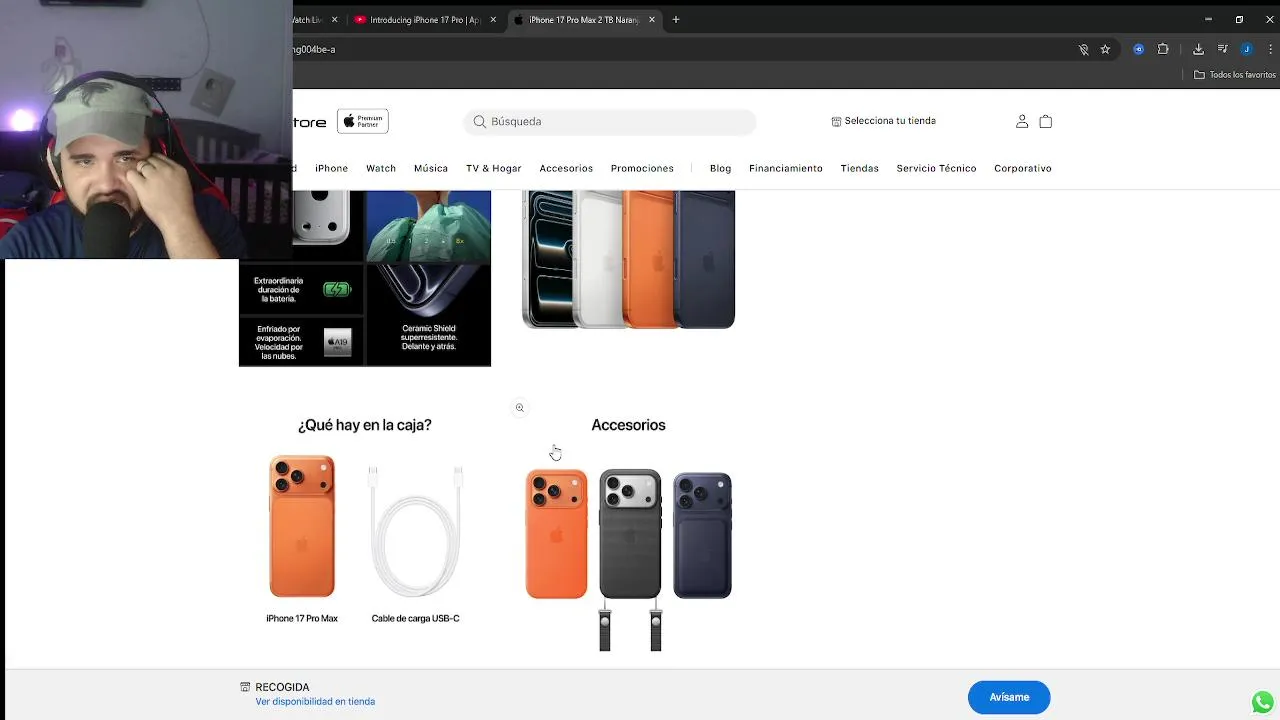
Task: Open the Música menu item
Action: (x=431, y=168)
